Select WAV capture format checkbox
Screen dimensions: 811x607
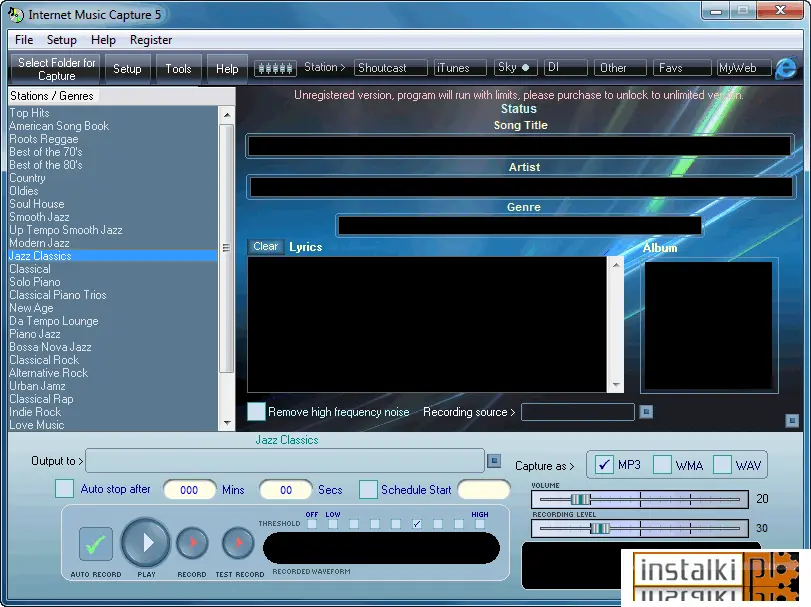pos(722,465)
